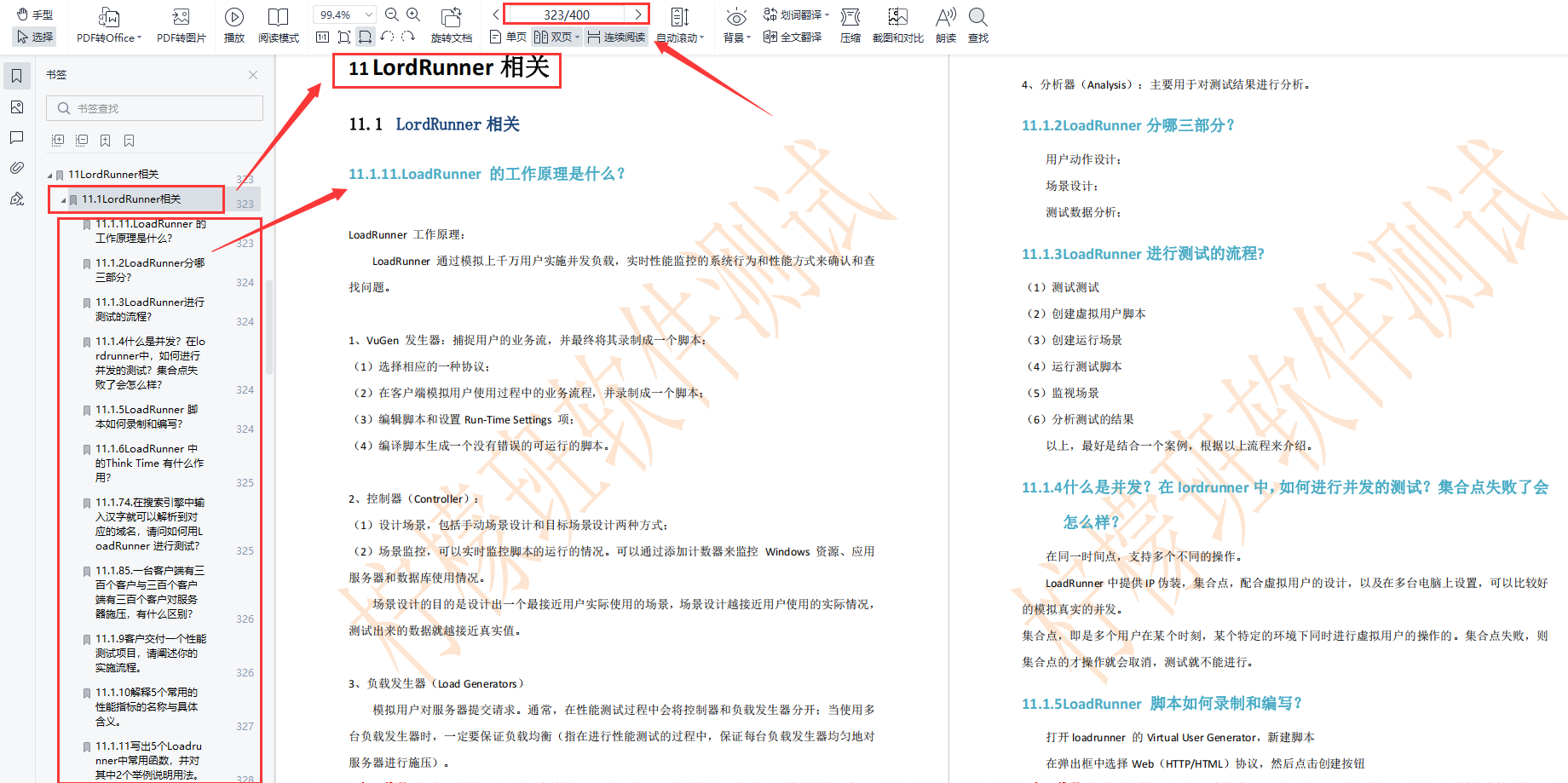Viewport: 1568px width, 783px height.
Task: Rotate page counterclockwise
Action: (387, 37)
